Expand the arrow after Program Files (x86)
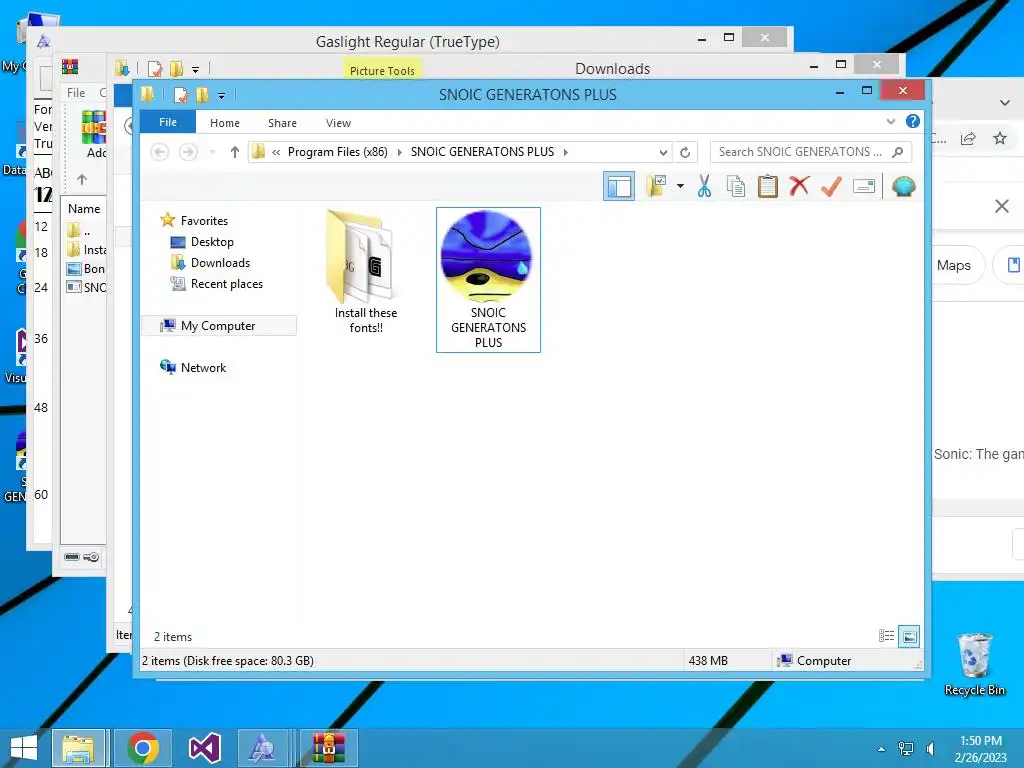1024x768 pixels. (399, 152)
